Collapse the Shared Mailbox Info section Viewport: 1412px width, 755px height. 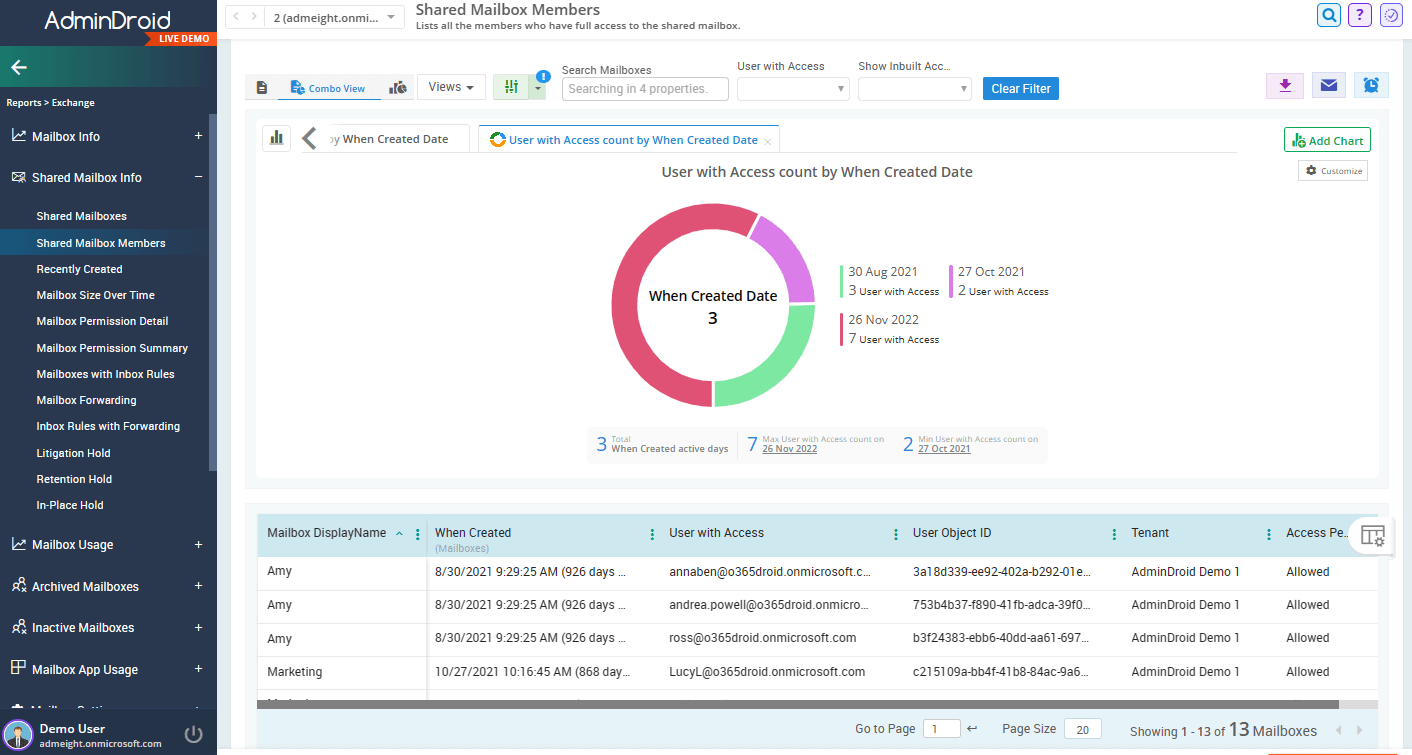point(198,177)
